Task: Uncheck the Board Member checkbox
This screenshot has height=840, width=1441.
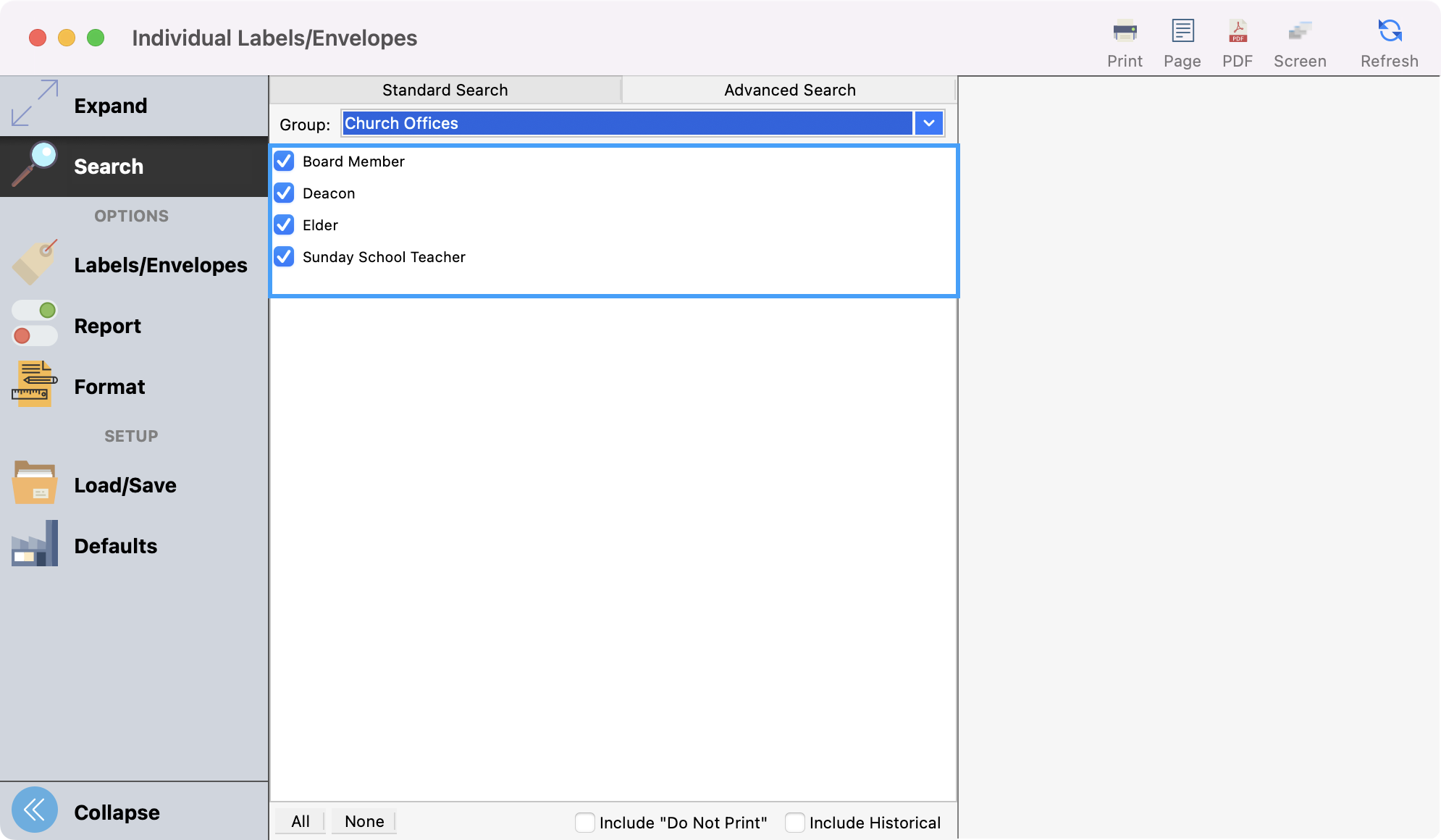Action: (284, 161)
